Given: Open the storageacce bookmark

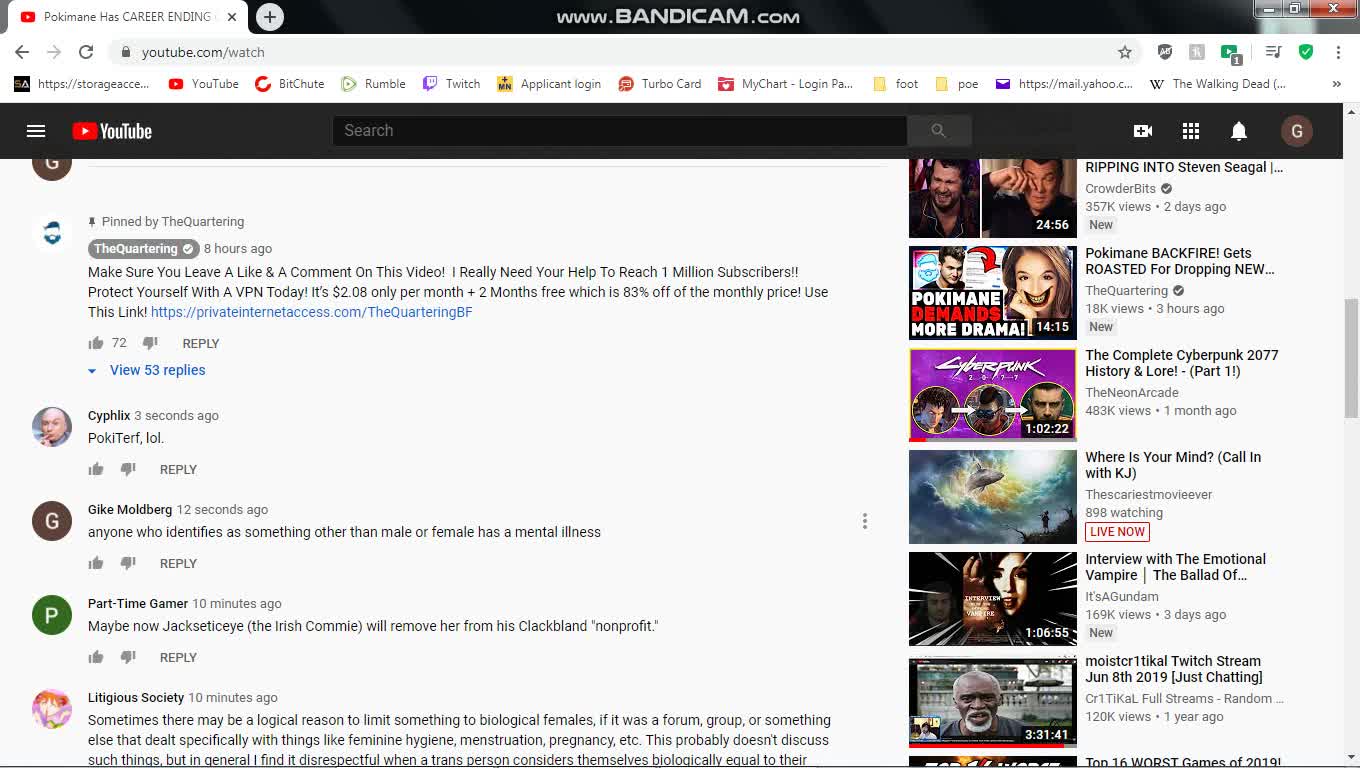Looking at the screenshot, I should [82, 84].
